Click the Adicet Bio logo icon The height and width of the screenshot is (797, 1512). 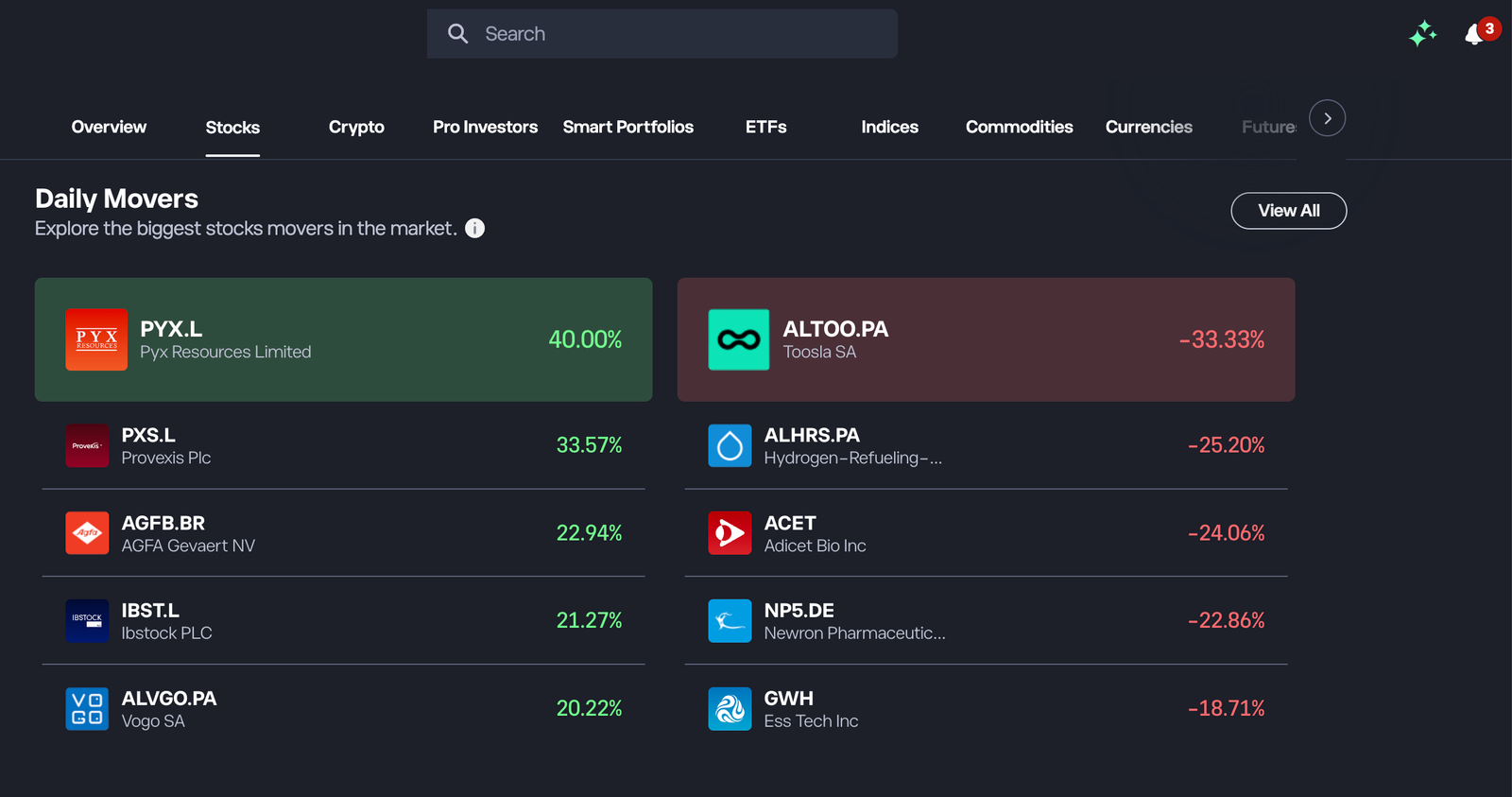730,533
